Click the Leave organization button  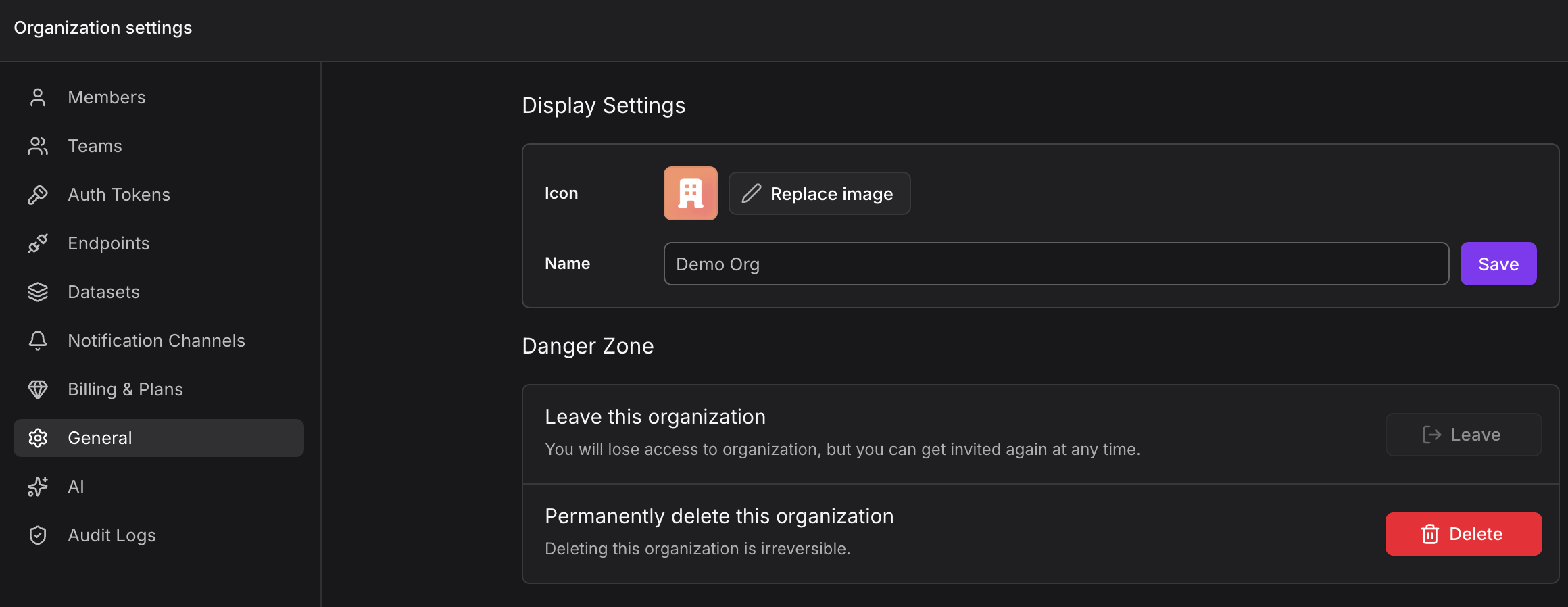coord(1463,435)
